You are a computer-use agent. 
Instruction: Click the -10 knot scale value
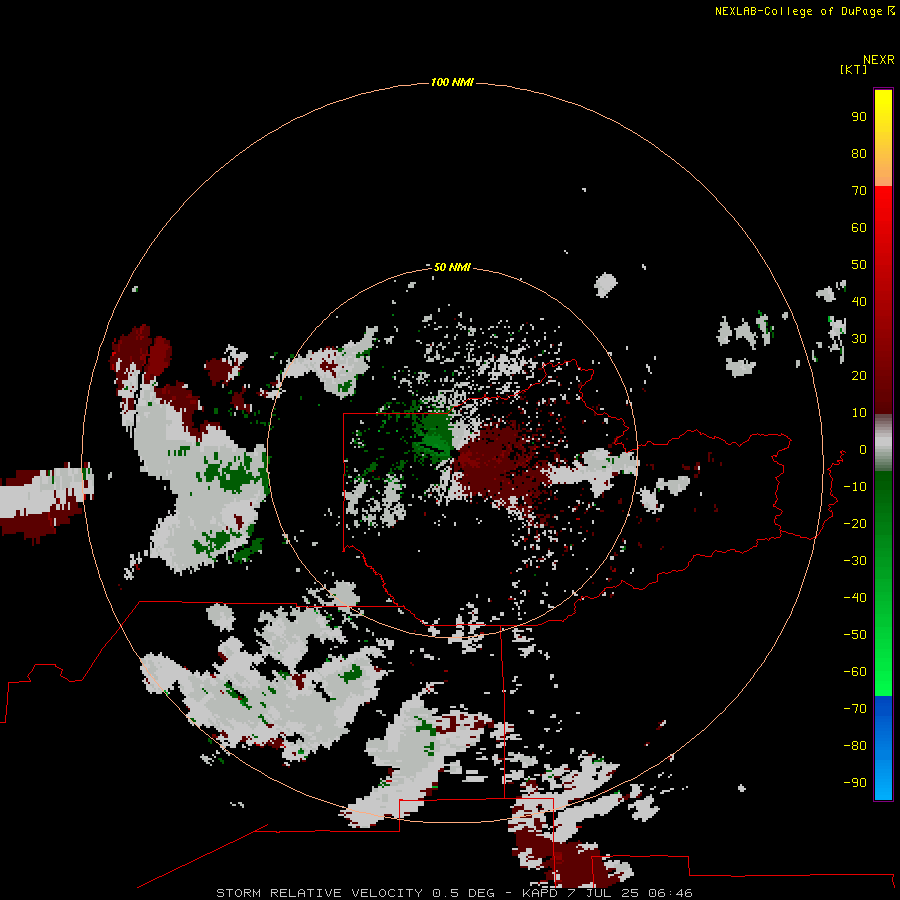[x=855, y=487]
